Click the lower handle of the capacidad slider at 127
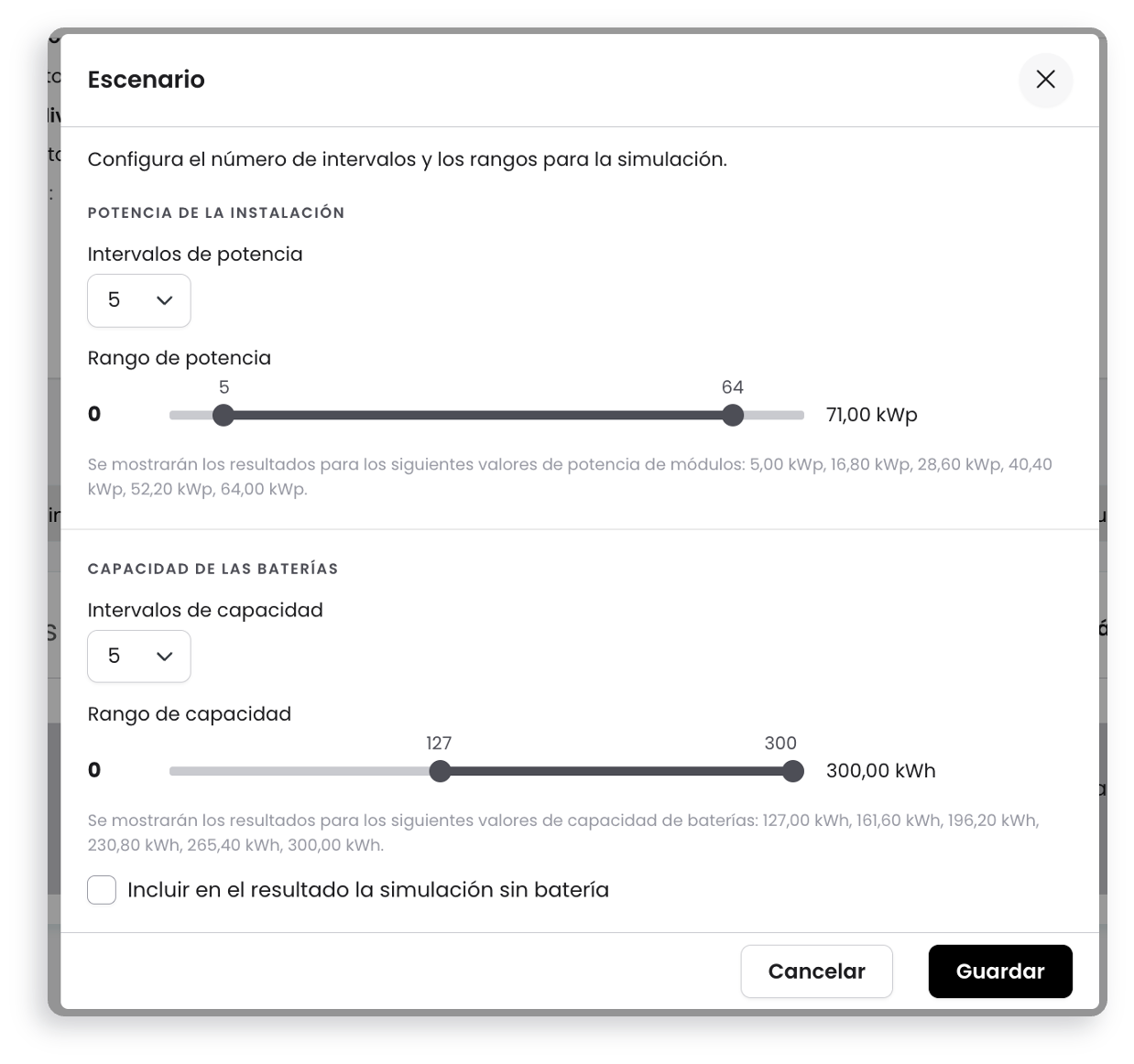This screenshot has height=1064, width=1134. (x=440, y=771)
